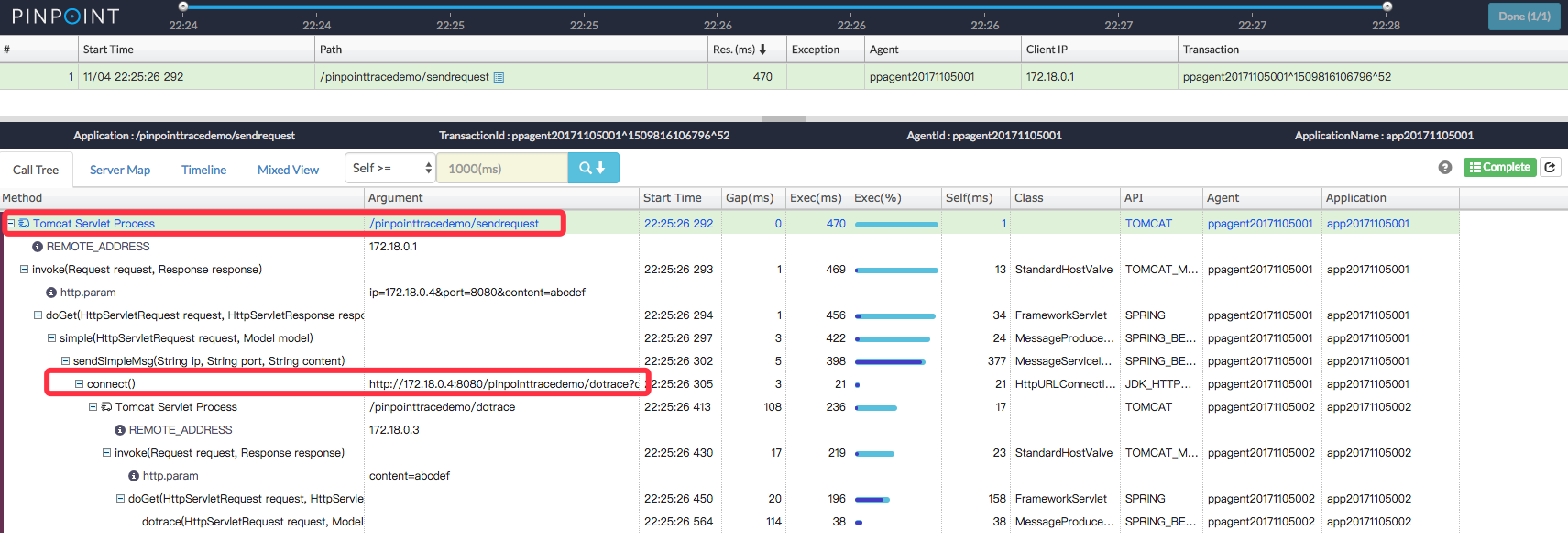
Task: Collapse the connect() node
Action: [x=80, y=384]
